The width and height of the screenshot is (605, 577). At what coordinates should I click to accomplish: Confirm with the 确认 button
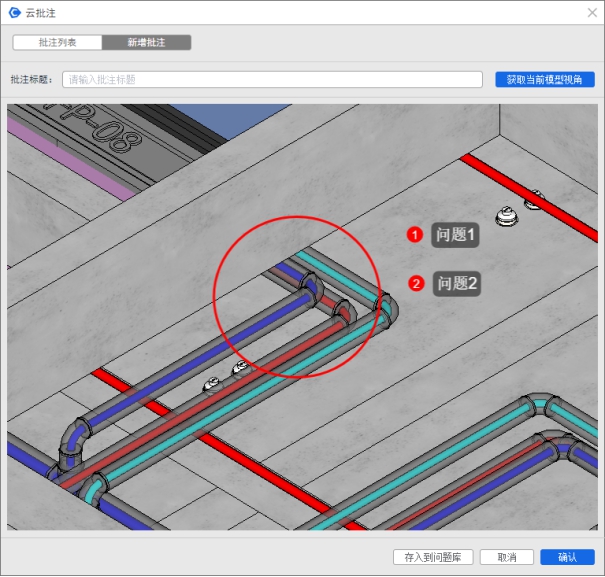point(567,557)
